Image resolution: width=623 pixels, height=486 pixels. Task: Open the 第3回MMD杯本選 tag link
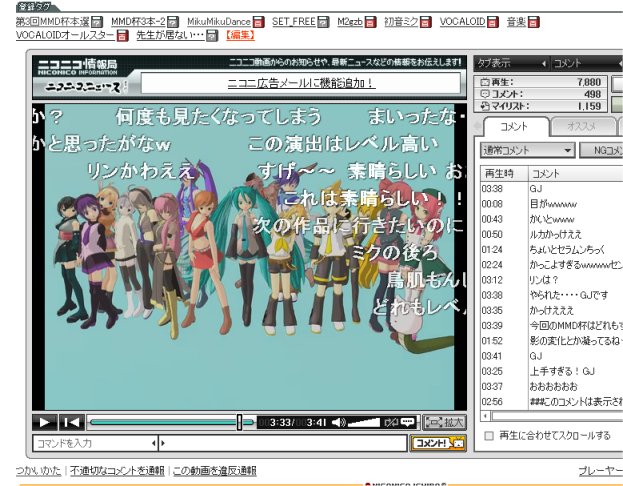(x=52, y=22)
